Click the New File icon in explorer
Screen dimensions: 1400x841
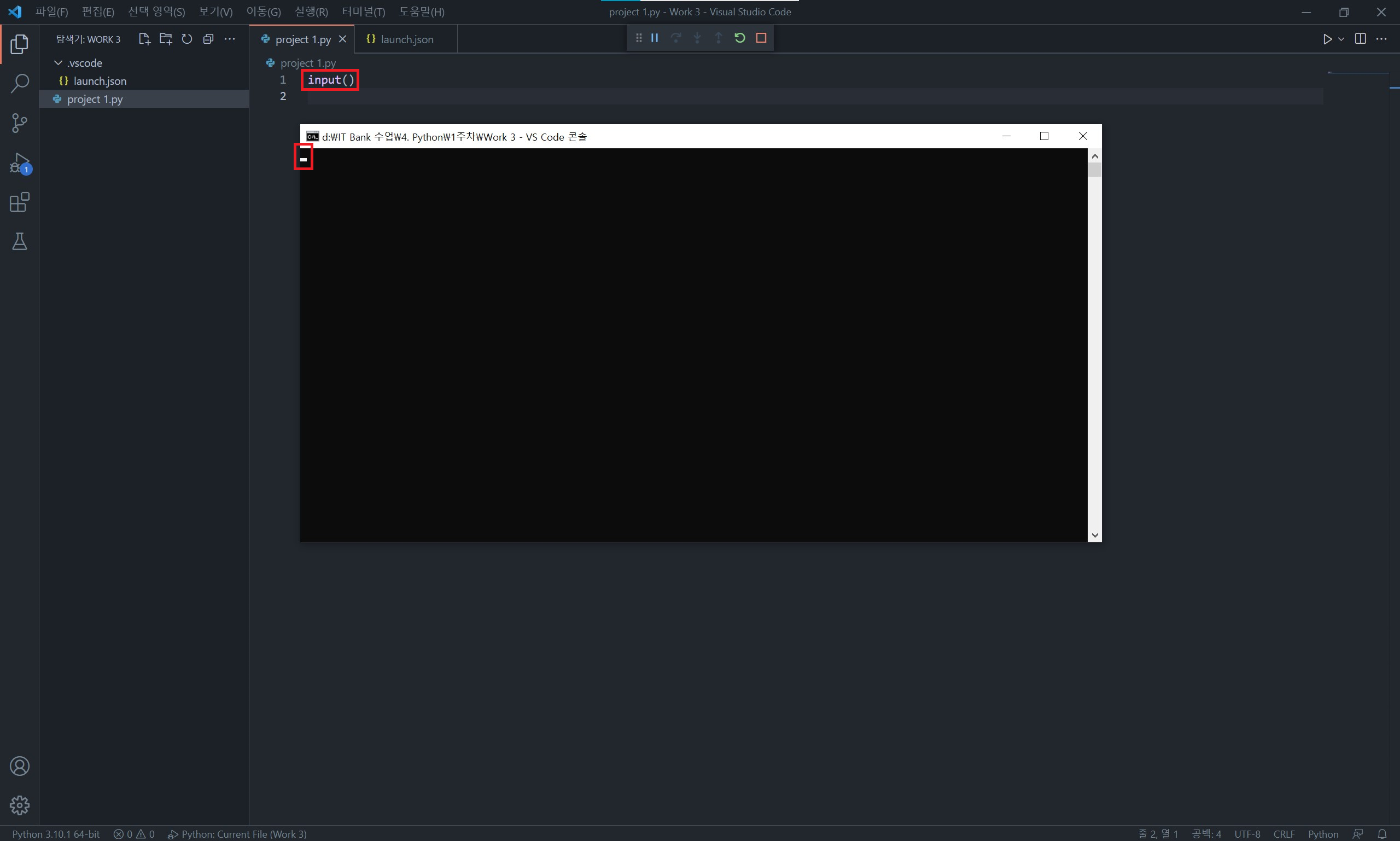click(144, 39)
